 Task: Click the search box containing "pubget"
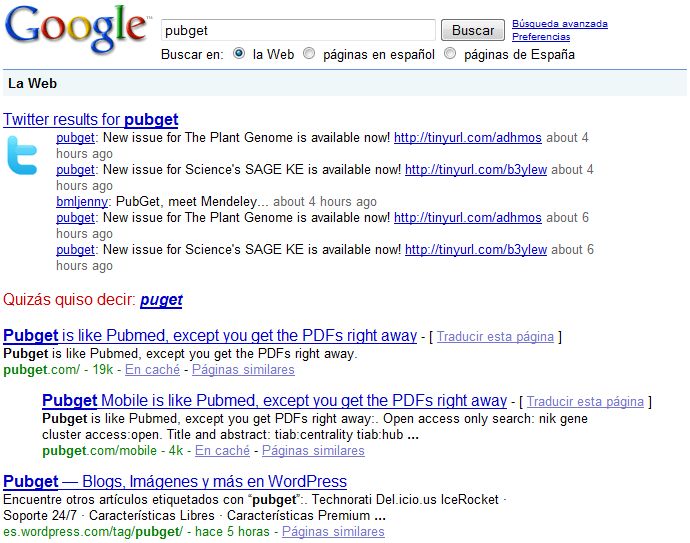pos(297,31)
